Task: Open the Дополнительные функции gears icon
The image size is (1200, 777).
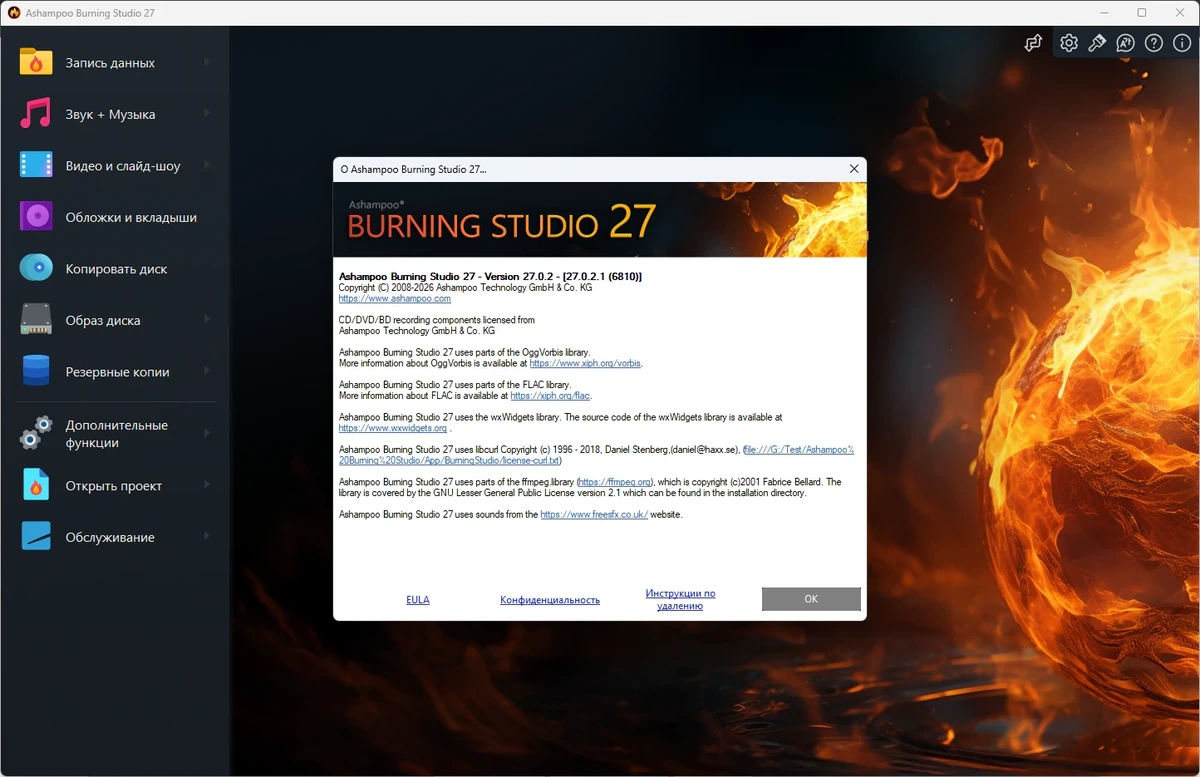Action: (x=36, y=433)
